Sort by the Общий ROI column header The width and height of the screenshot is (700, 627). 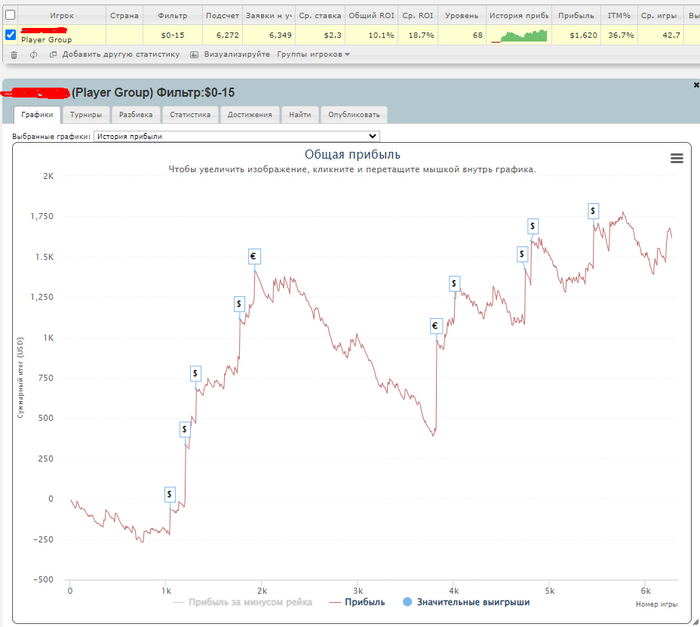tap(371, 16)
